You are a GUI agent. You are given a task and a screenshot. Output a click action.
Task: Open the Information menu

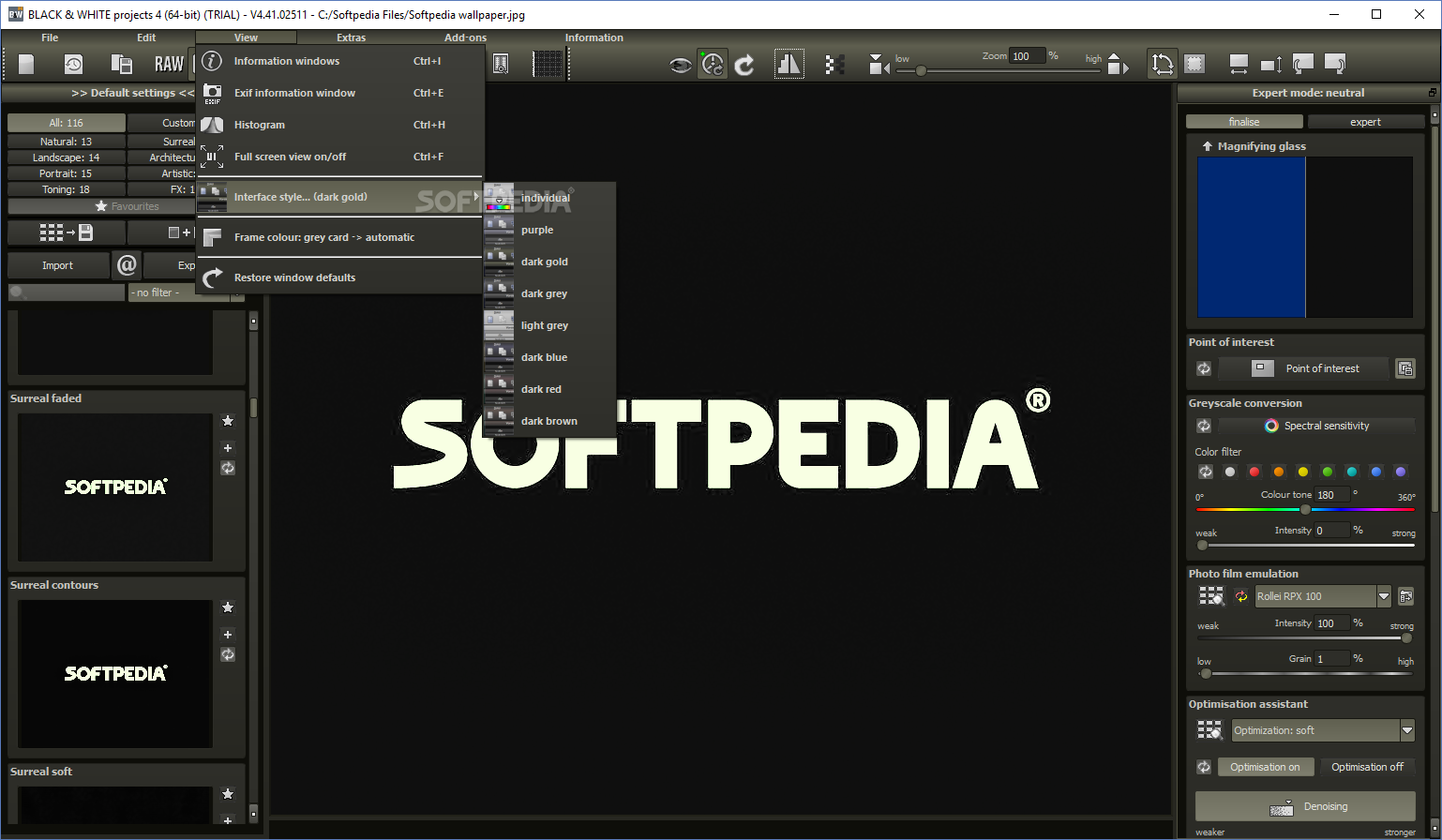point(594,37)
